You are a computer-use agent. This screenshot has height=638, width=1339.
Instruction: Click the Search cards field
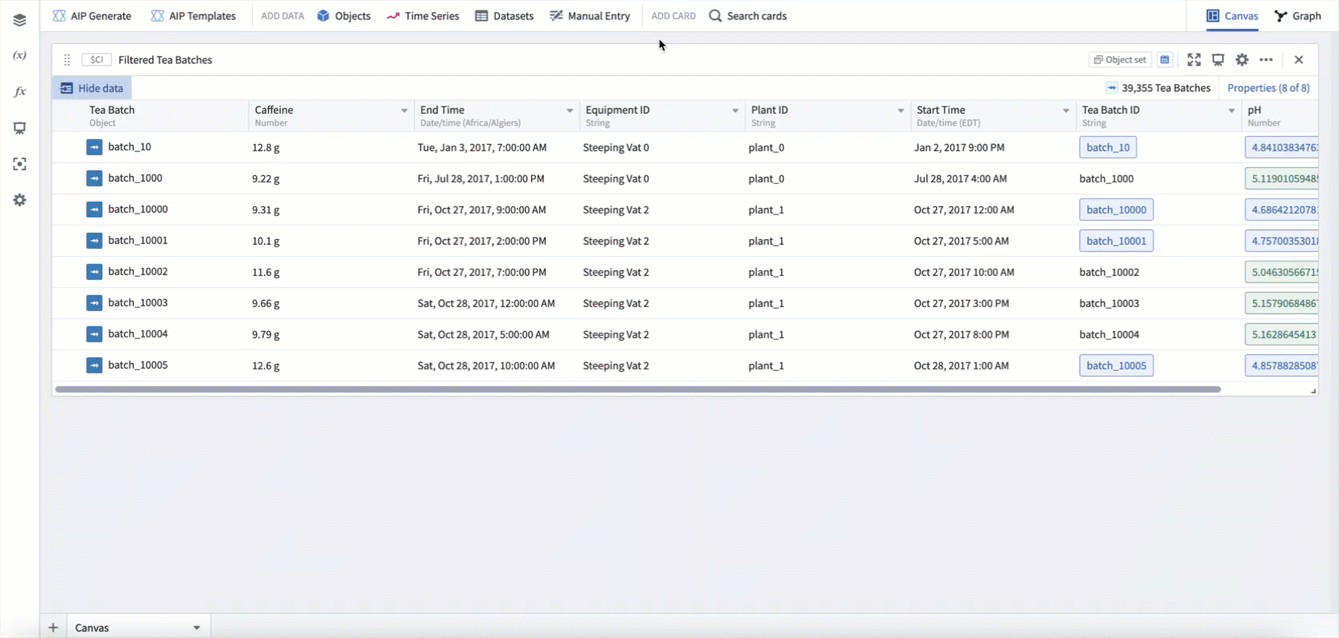tap(748, 16)
